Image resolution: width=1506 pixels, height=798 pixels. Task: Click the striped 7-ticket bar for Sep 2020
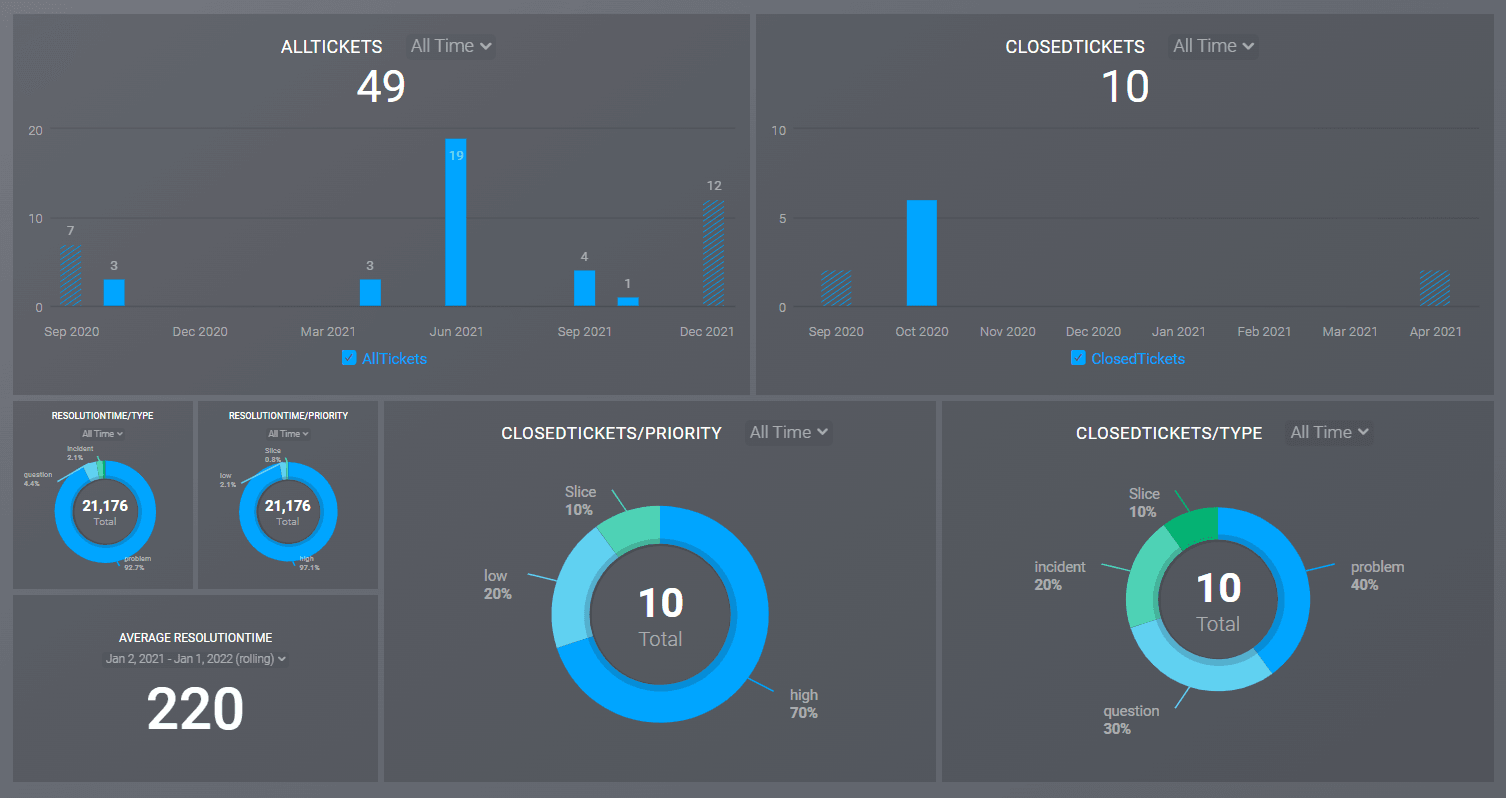[70, 275]
